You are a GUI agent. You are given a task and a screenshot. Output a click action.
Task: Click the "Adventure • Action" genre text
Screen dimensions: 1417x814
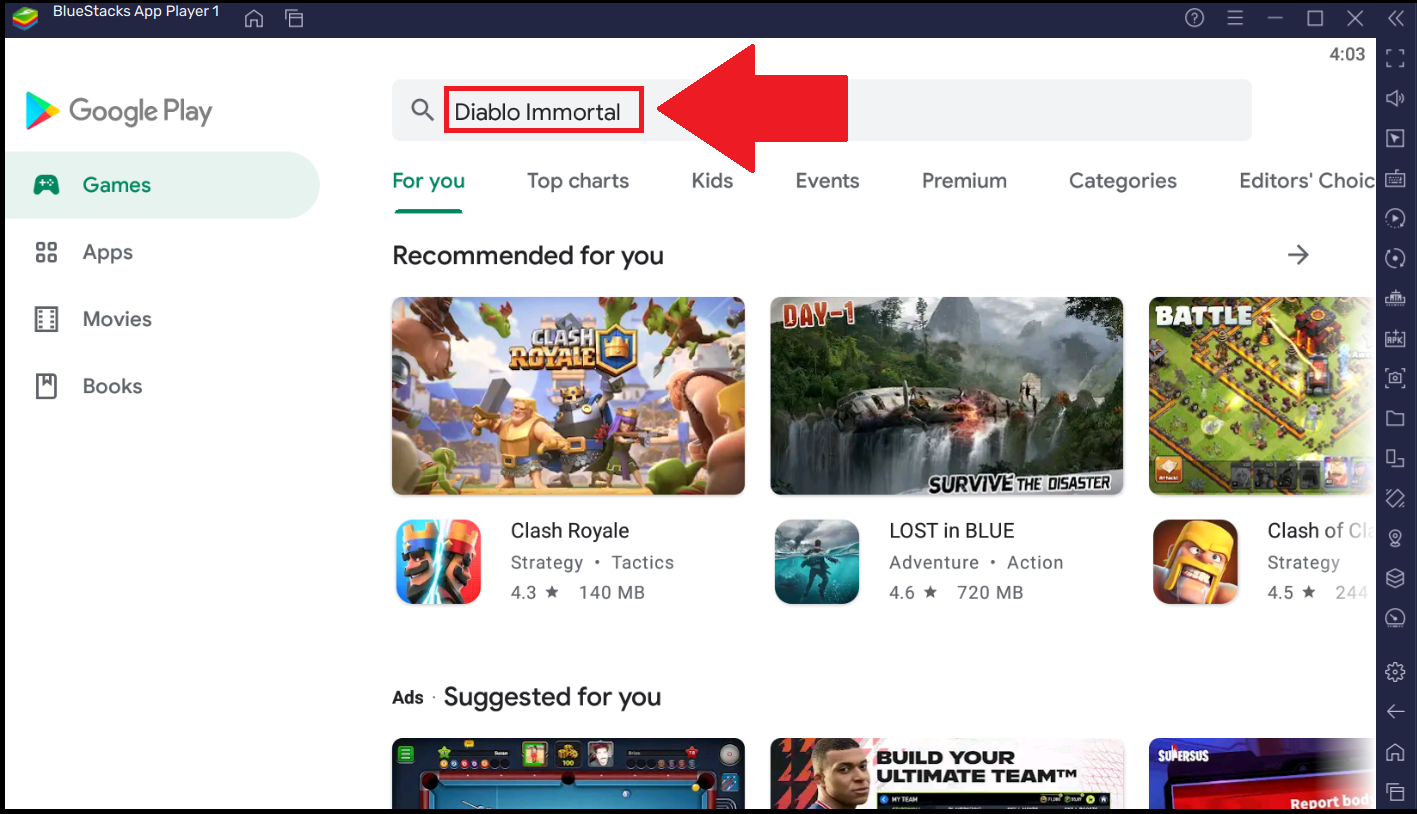pos(976,562)
